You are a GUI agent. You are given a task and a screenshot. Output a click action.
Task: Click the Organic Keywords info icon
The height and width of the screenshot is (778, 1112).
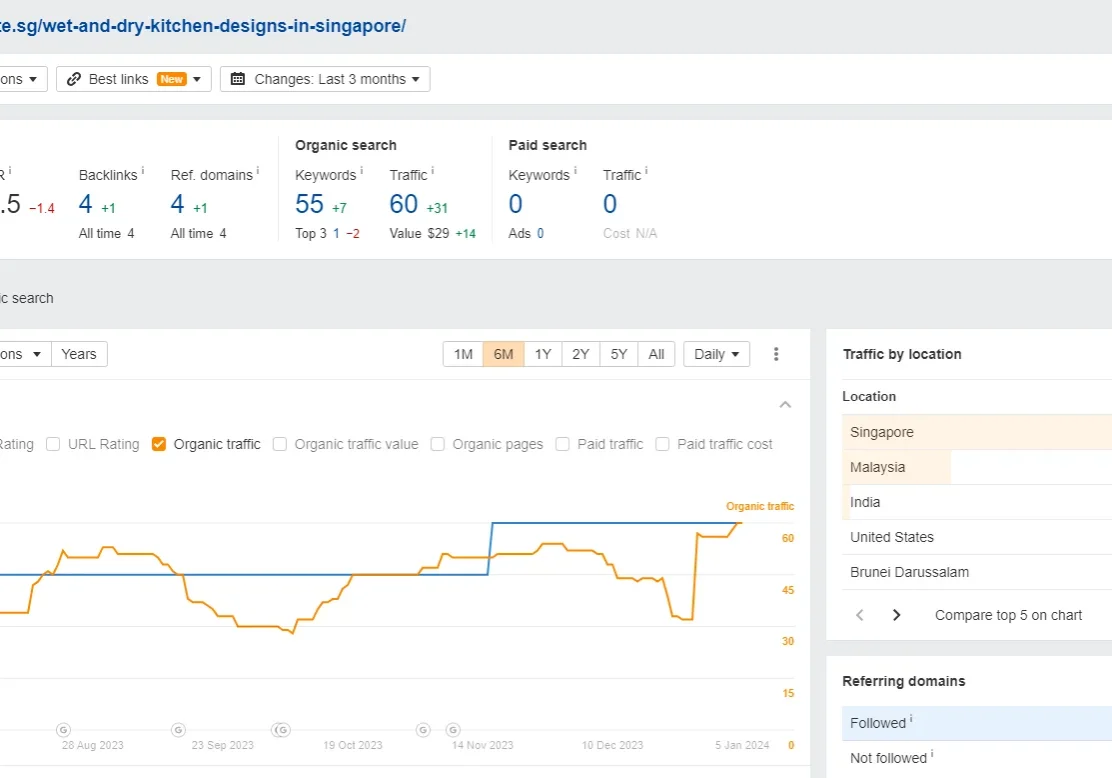tap(361, 171)
